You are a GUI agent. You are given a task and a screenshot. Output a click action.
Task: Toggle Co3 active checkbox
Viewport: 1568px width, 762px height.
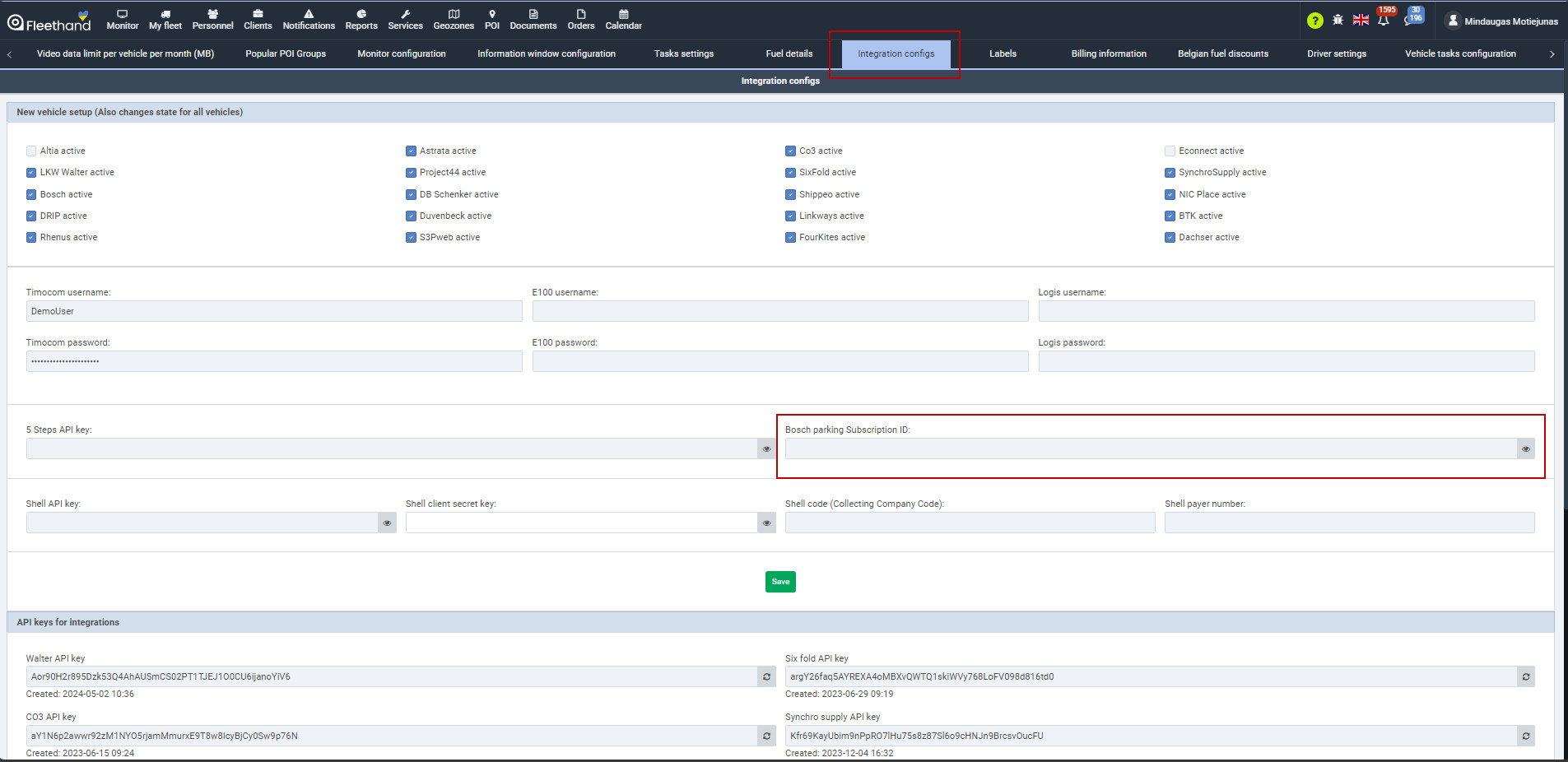tap(790, 151)
